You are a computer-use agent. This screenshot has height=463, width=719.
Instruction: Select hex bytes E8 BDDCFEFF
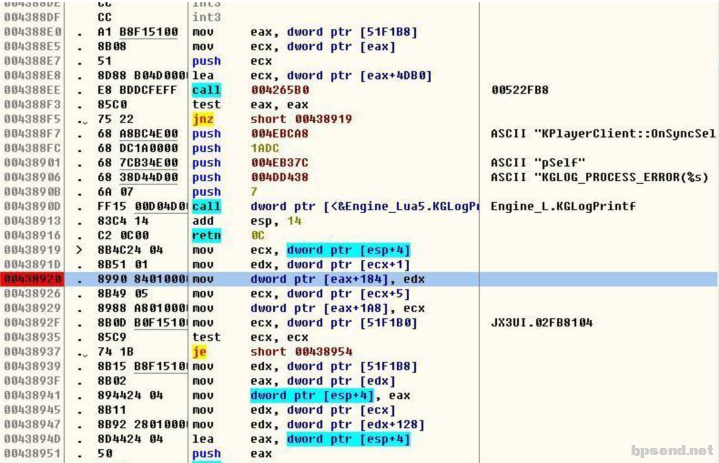(137, 90)
